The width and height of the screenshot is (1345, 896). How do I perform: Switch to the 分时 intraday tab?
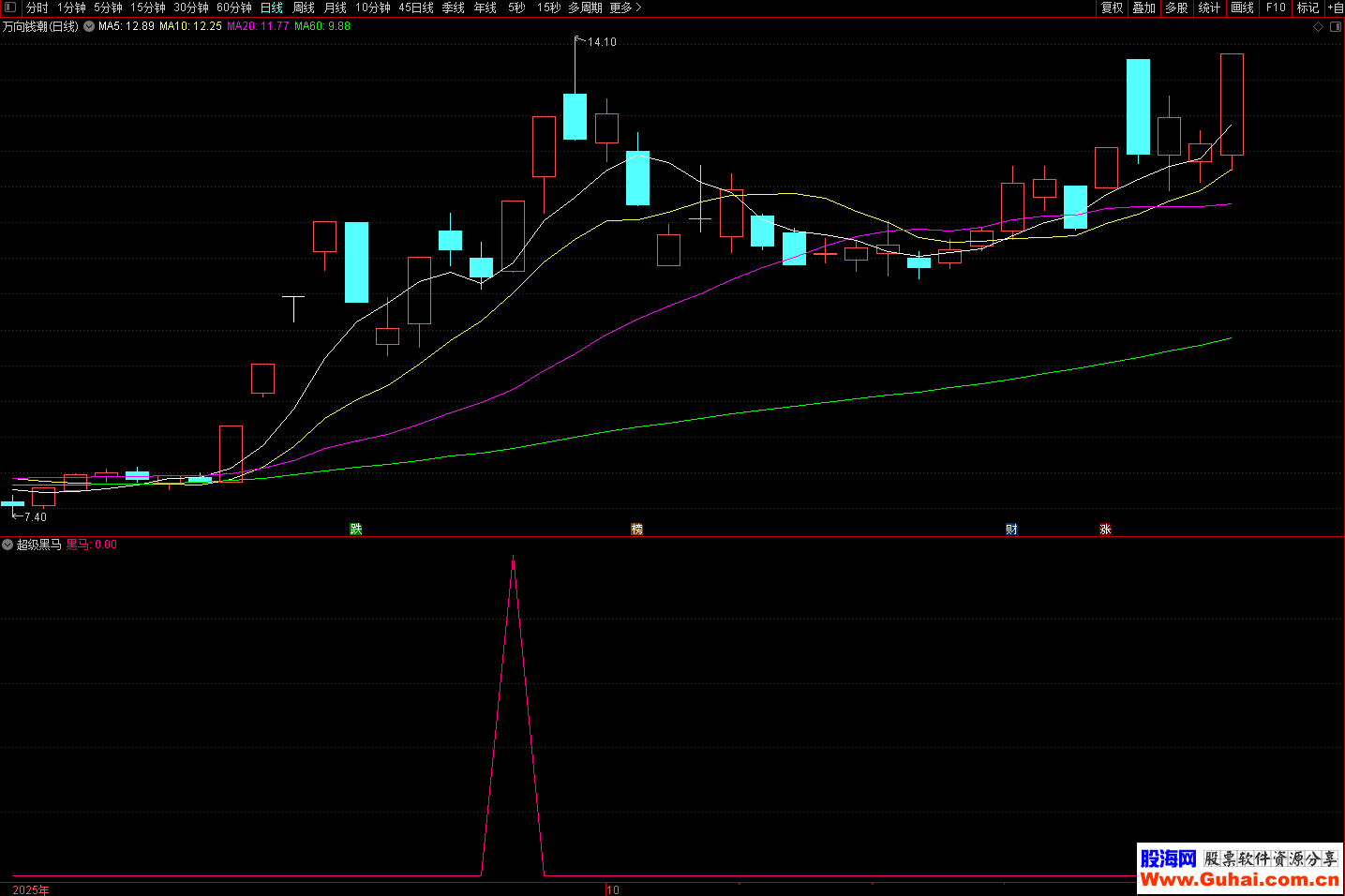coord(37,7)
